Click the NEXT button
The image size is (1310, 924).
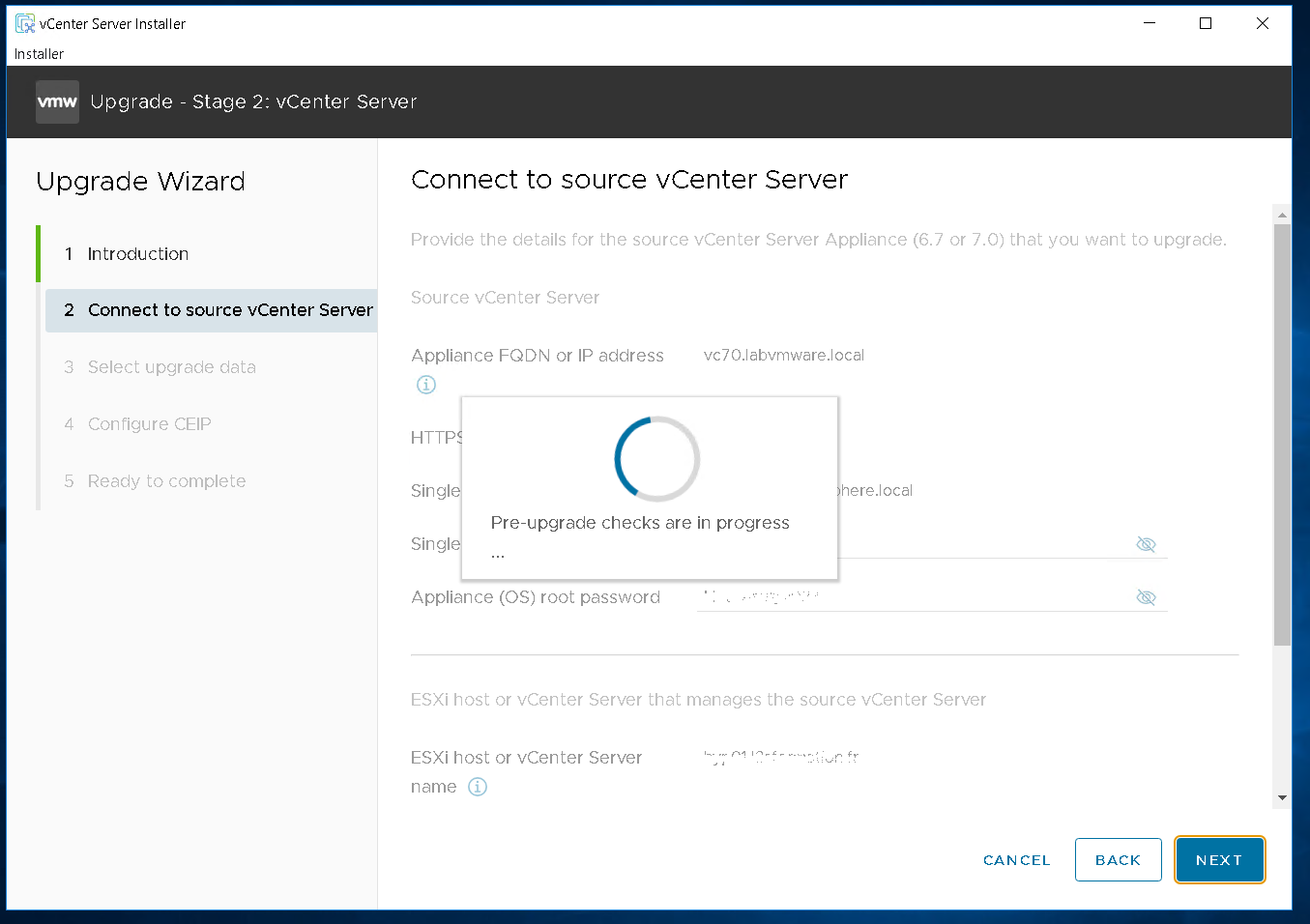point(1219,860)
